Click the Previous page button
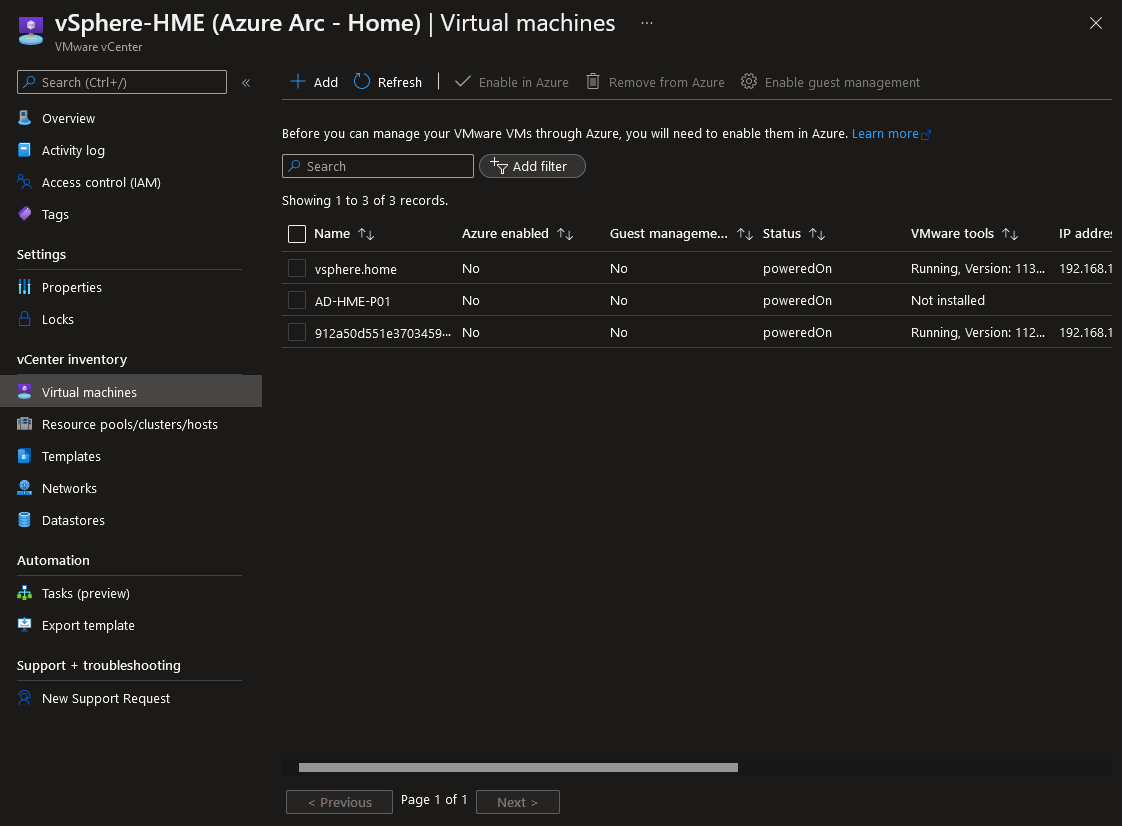The image size is (1122, 826). pyautogui.click(x=339, y=802)
